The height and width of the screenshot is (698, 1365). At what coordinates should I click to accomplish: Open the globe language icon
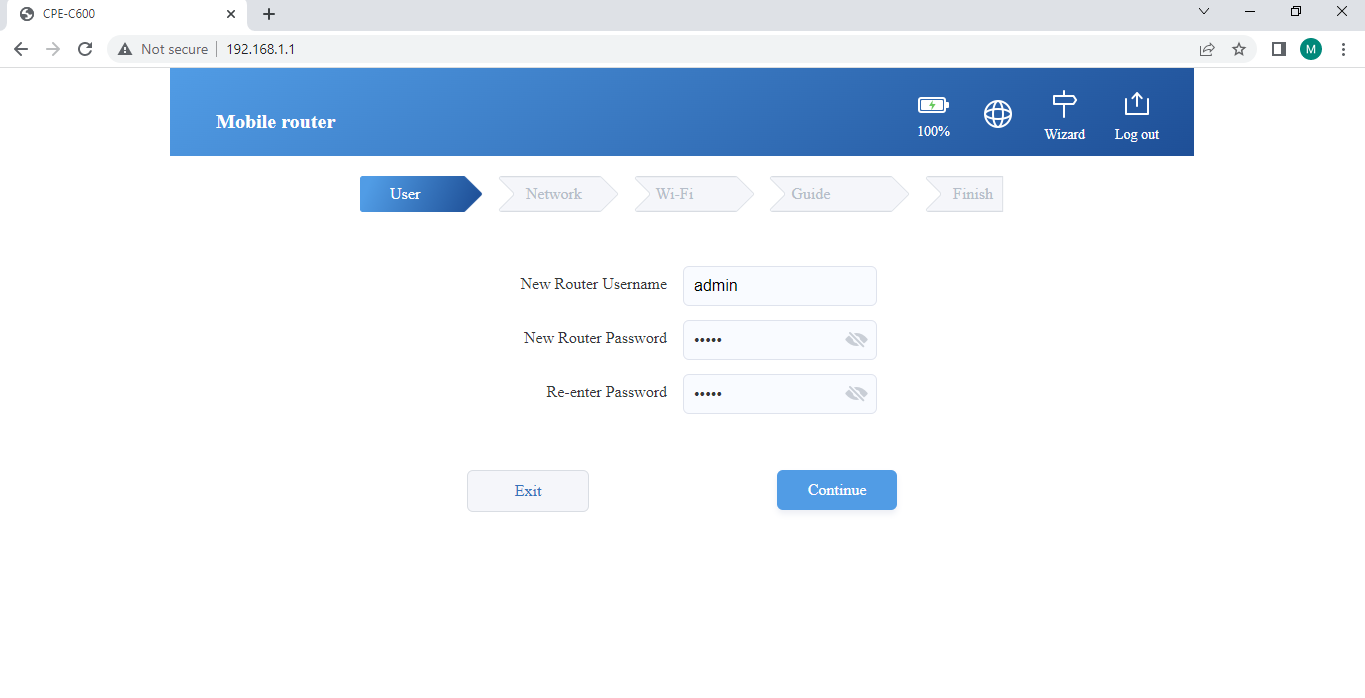pyautogui.click(x=998, y=114)
